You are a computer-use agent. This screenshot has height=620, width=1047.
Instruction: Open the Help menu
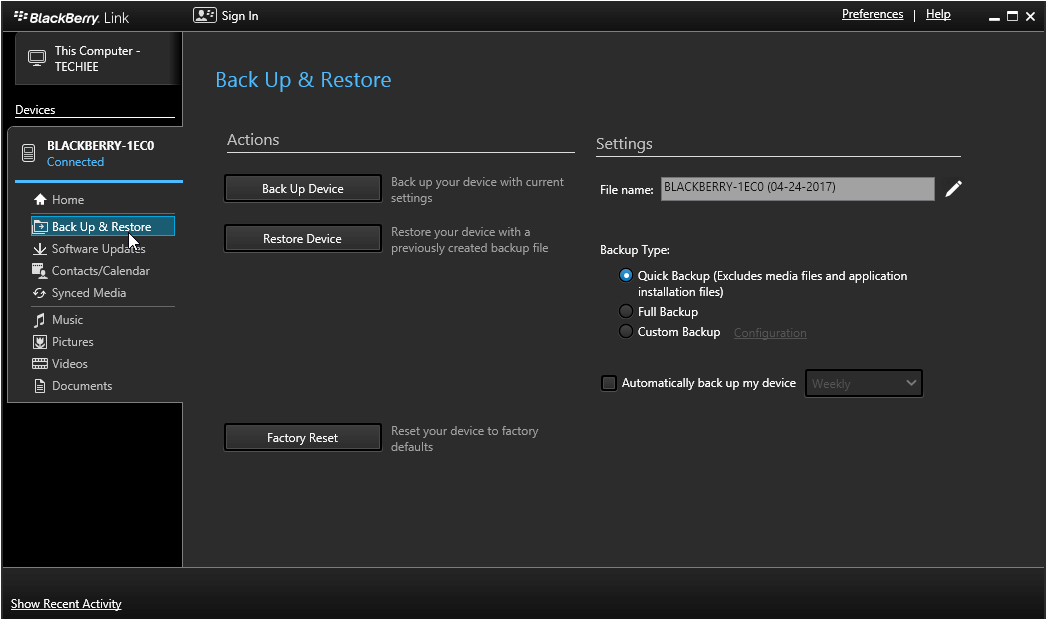coord(937,13)
